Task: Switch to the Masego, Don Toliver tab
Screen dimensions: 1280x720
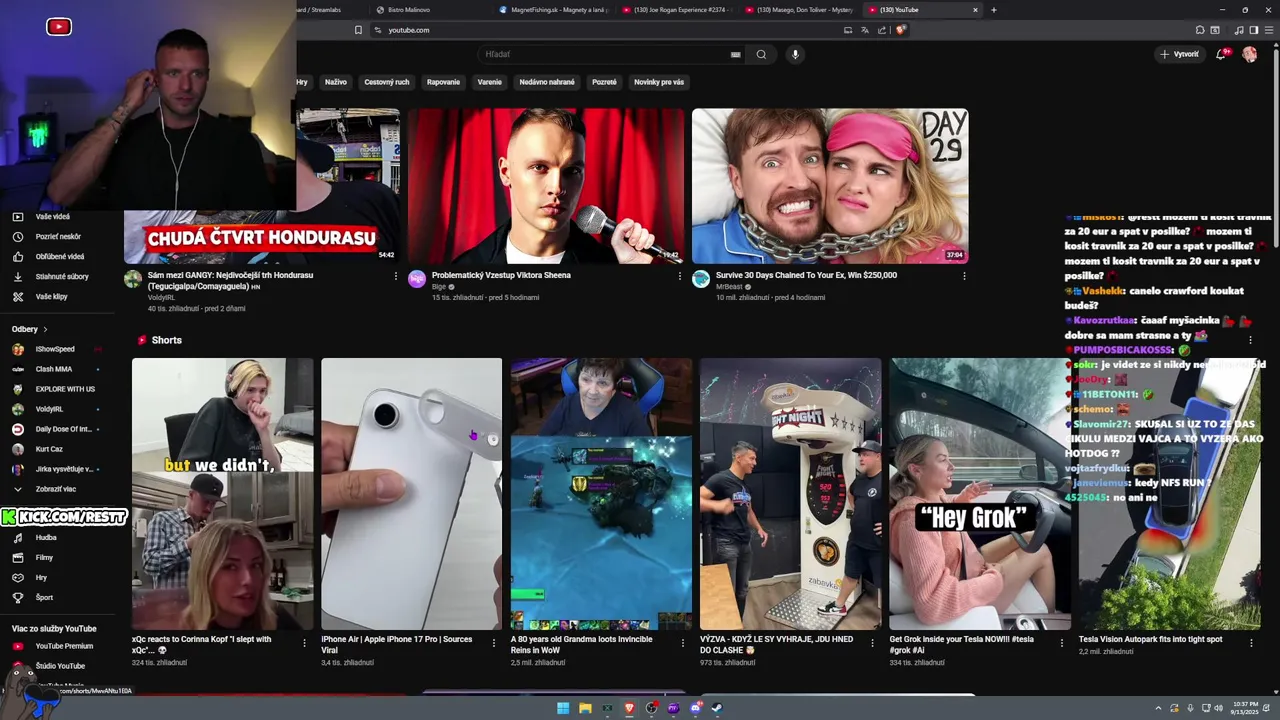Action: point(798,10)
